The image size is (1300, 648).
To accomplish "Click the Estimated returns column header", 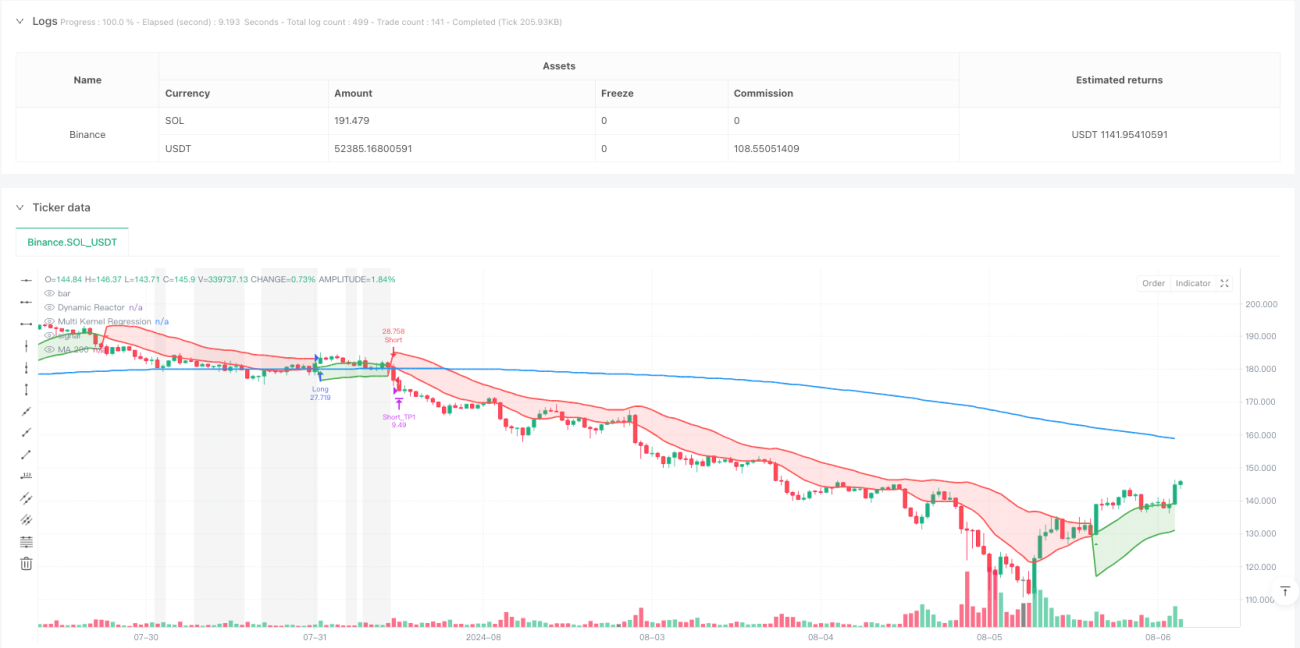I will tap(1119, 80).
